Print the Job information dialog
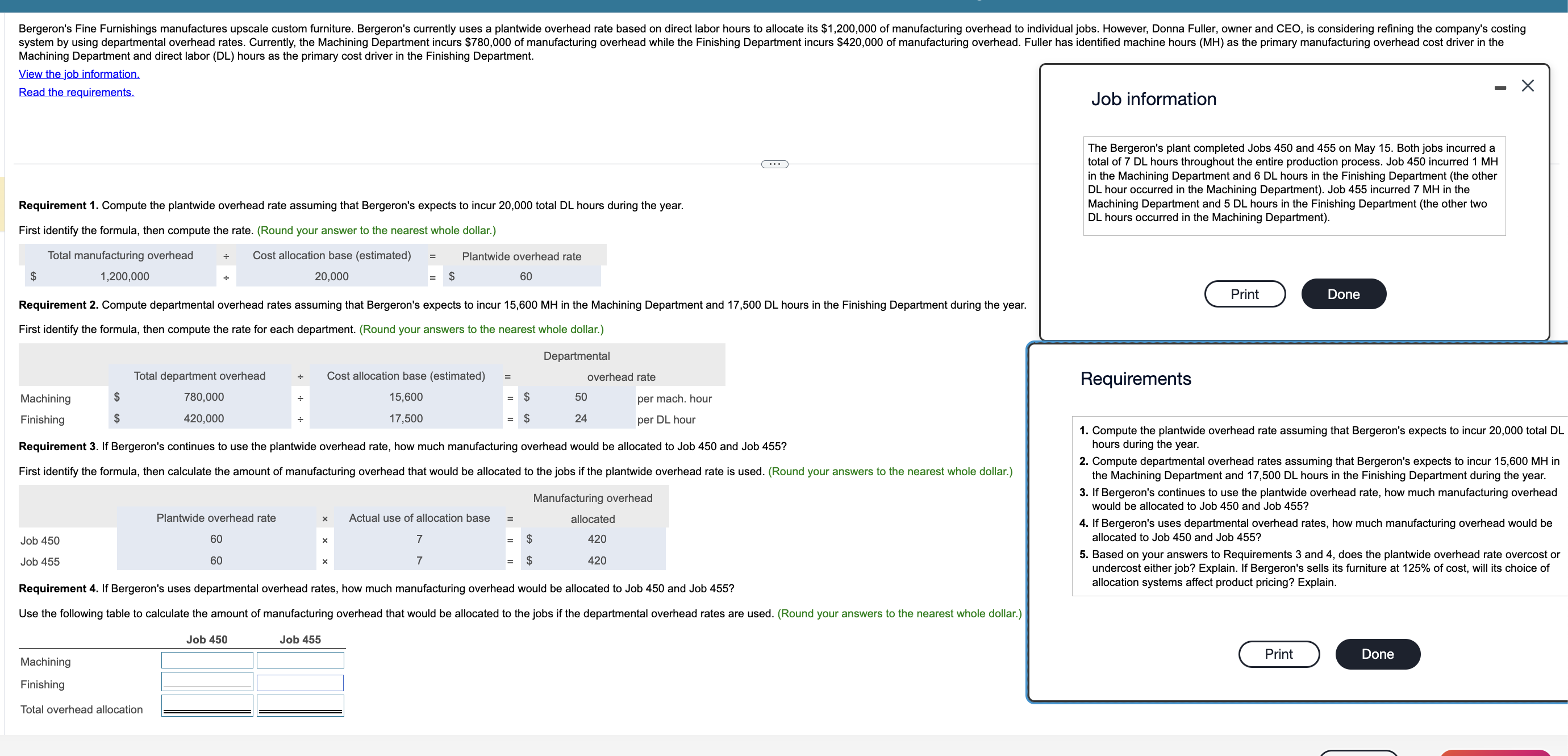1568x756 pixels. [1244, 294]
